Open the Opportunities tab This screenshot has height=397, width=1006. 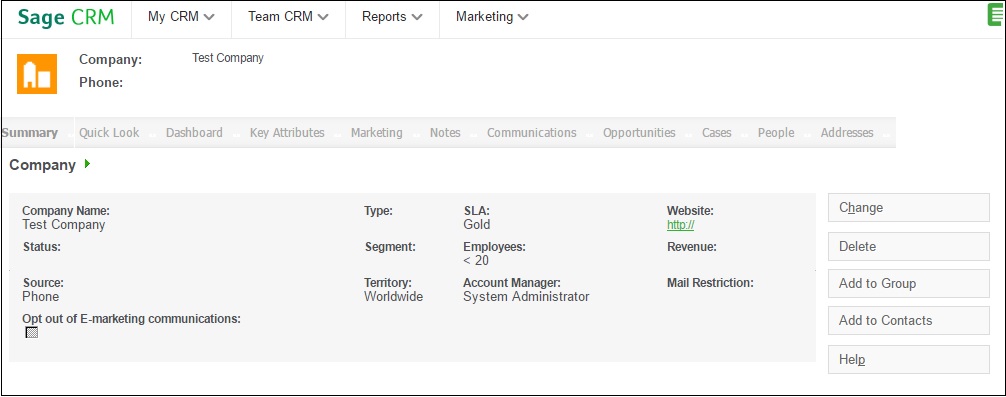639,133
